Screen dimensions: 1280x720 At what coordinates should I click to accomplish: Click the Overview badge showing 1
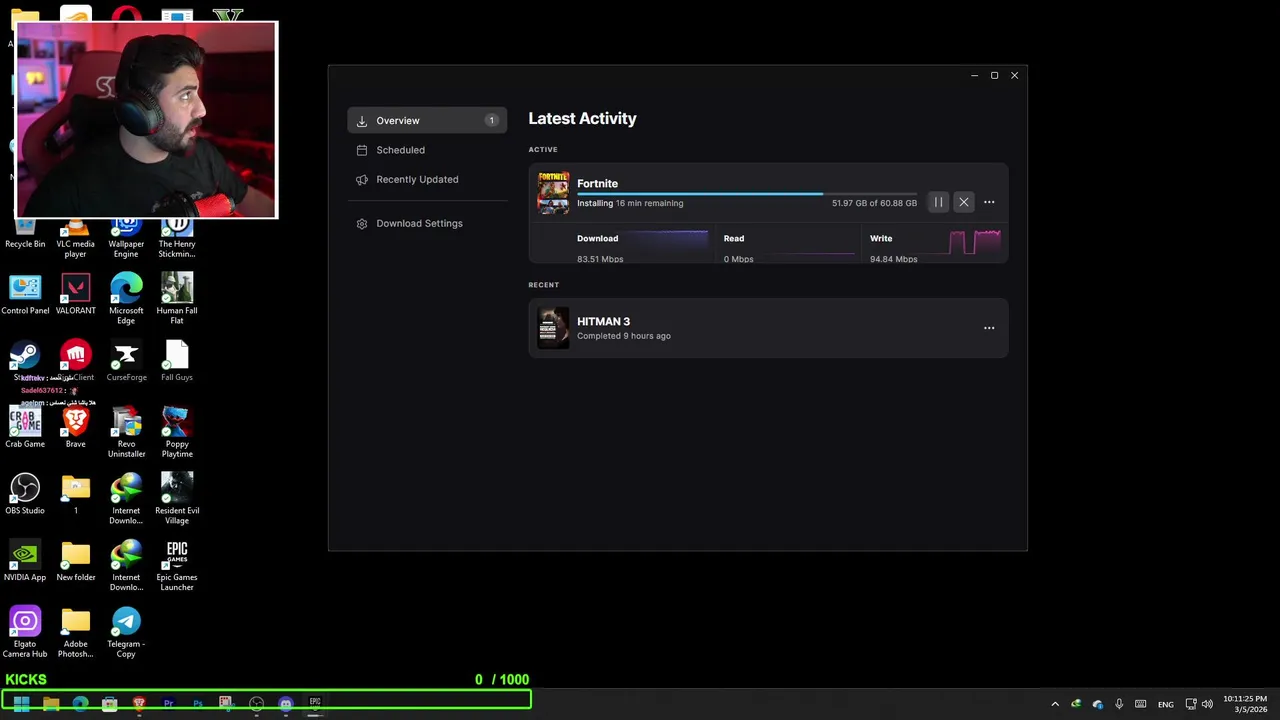point(491,121)
